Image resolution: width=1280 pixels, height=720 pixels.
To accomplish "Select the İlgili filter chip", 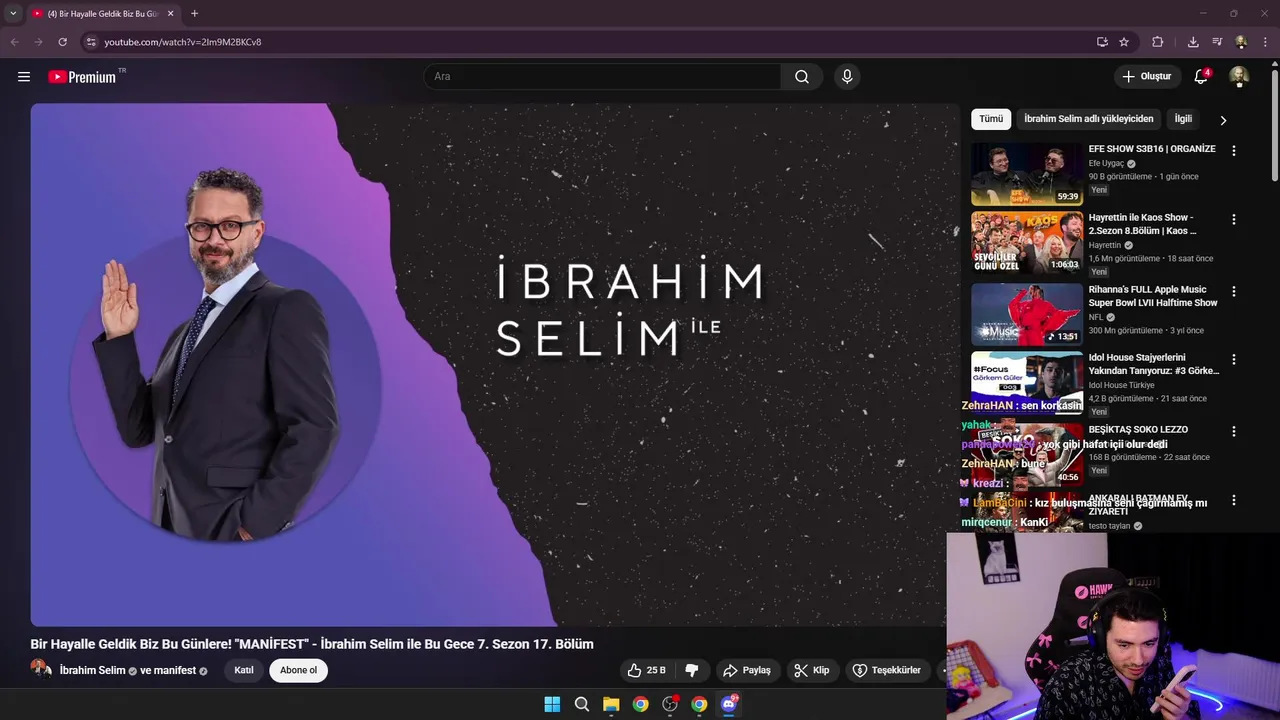I will [1183, 119].
